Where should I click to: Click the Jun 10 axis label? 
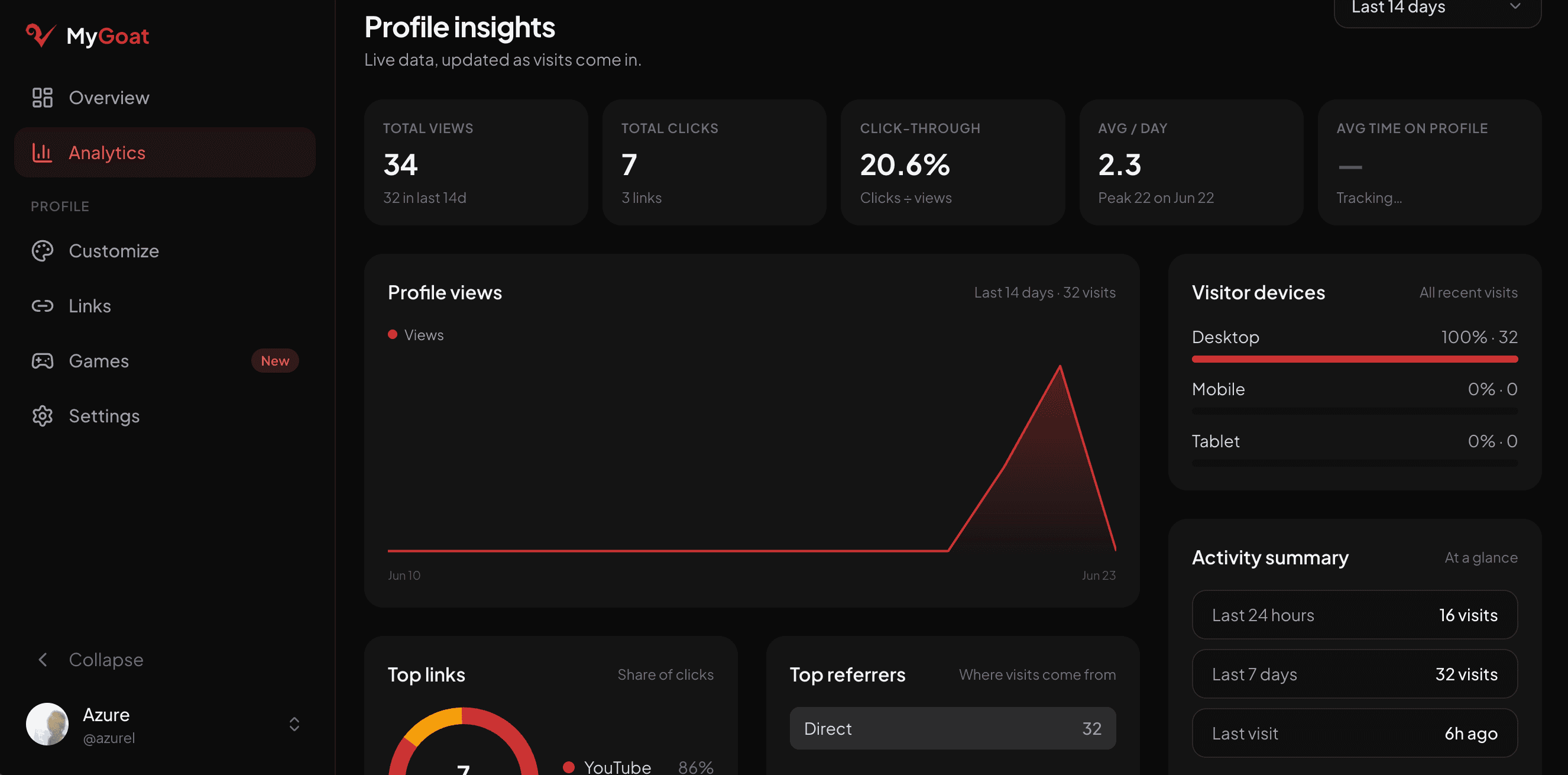point(404,575)
